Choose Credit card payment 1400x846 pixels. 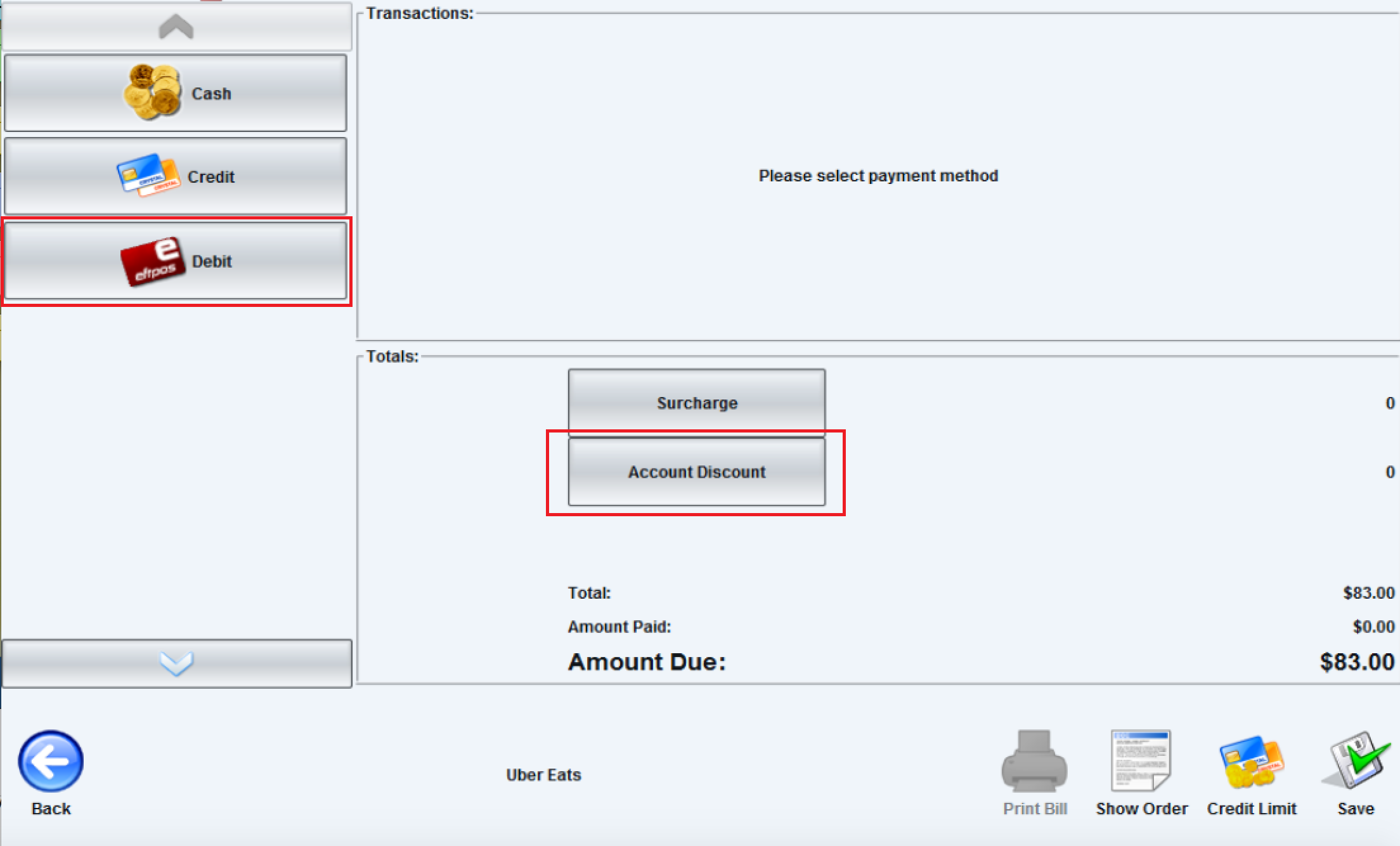click(176, 176)
